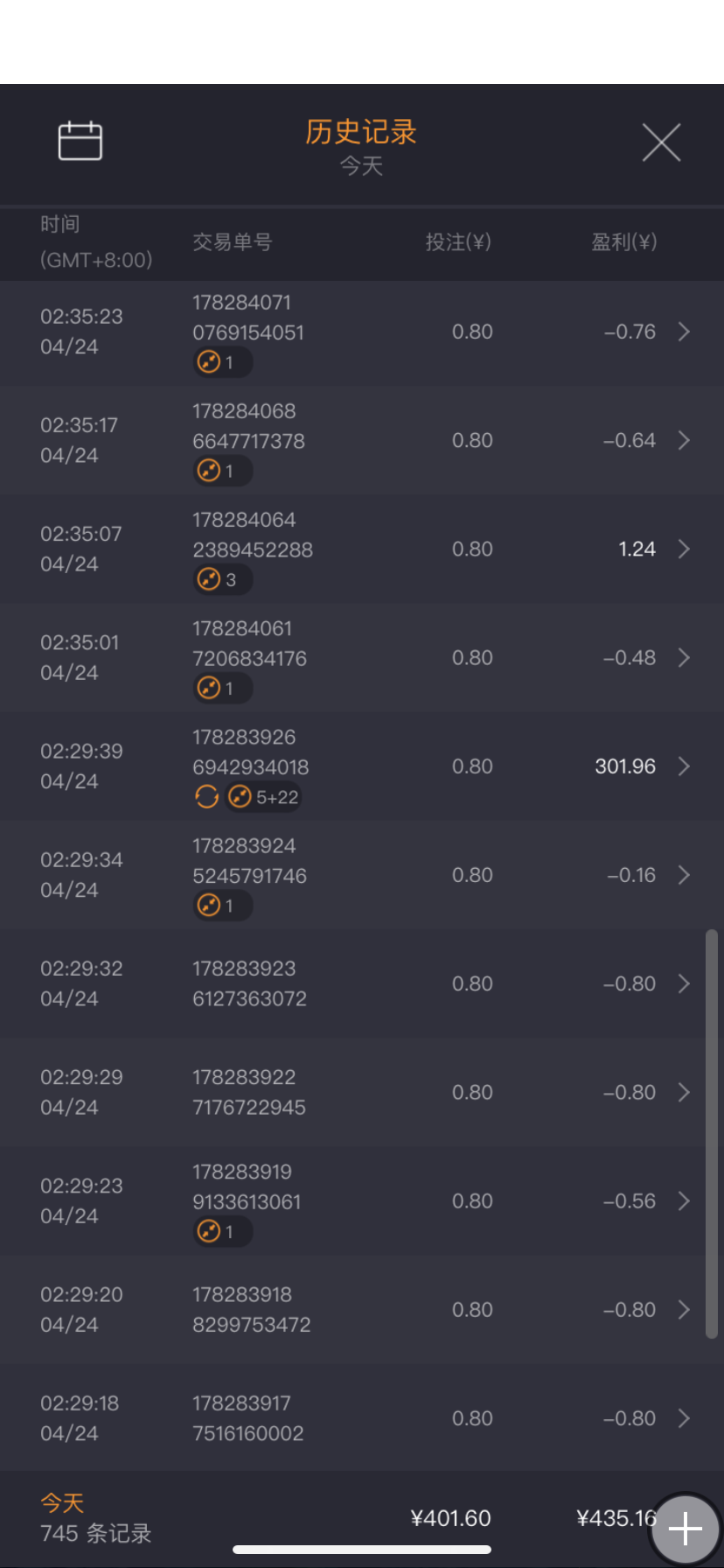Viewport: 724px width, 1568px height.
Task: Click free-spin badge on 02:29:34 record
Action: [222, 906]
